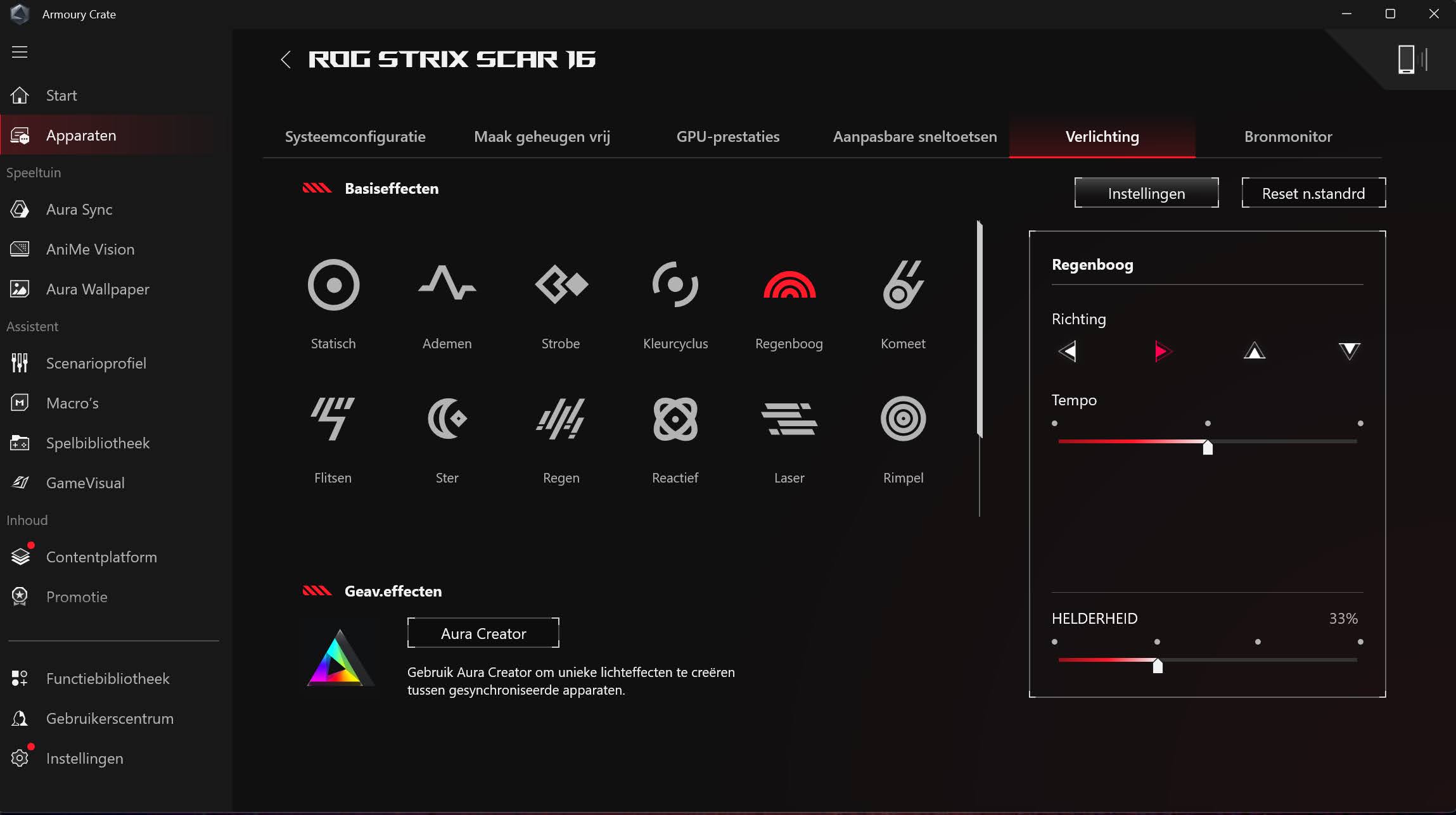Screen dimensions: 1456x815
Task: Click Reset n.standrd button
Action: (x=1314, y=193)
